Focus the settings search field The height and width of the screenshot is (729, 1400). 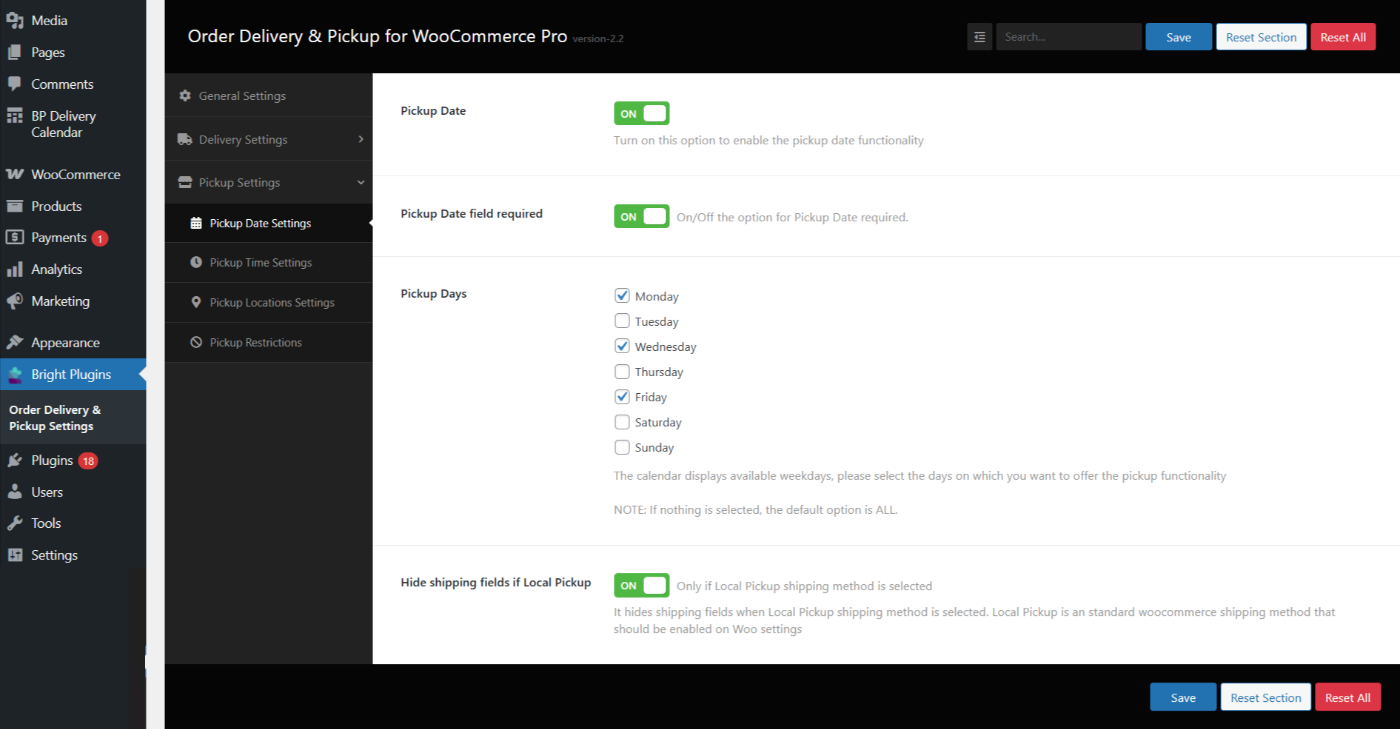pyautogui.click(x=1068, y=37)
